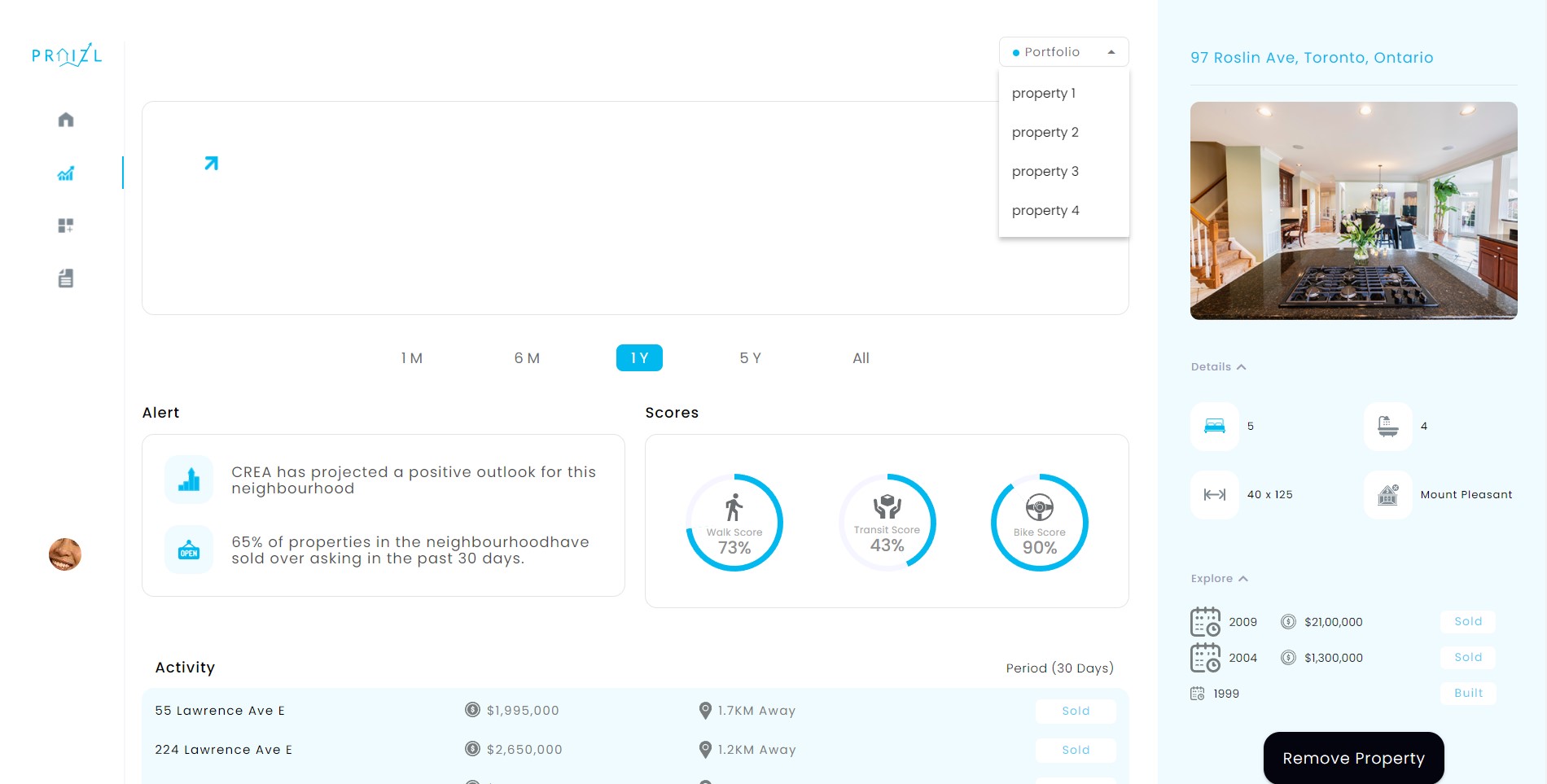Select the Home icon in the sidebar
Viewport: 1547px width, 784px height.
pyautogui.click(x=65, y=119)
